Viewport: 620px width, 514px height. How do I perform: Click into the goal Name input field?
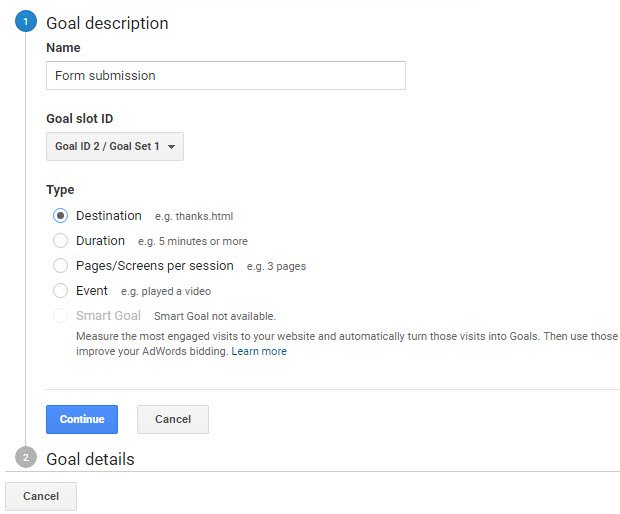tap(226, 76)
